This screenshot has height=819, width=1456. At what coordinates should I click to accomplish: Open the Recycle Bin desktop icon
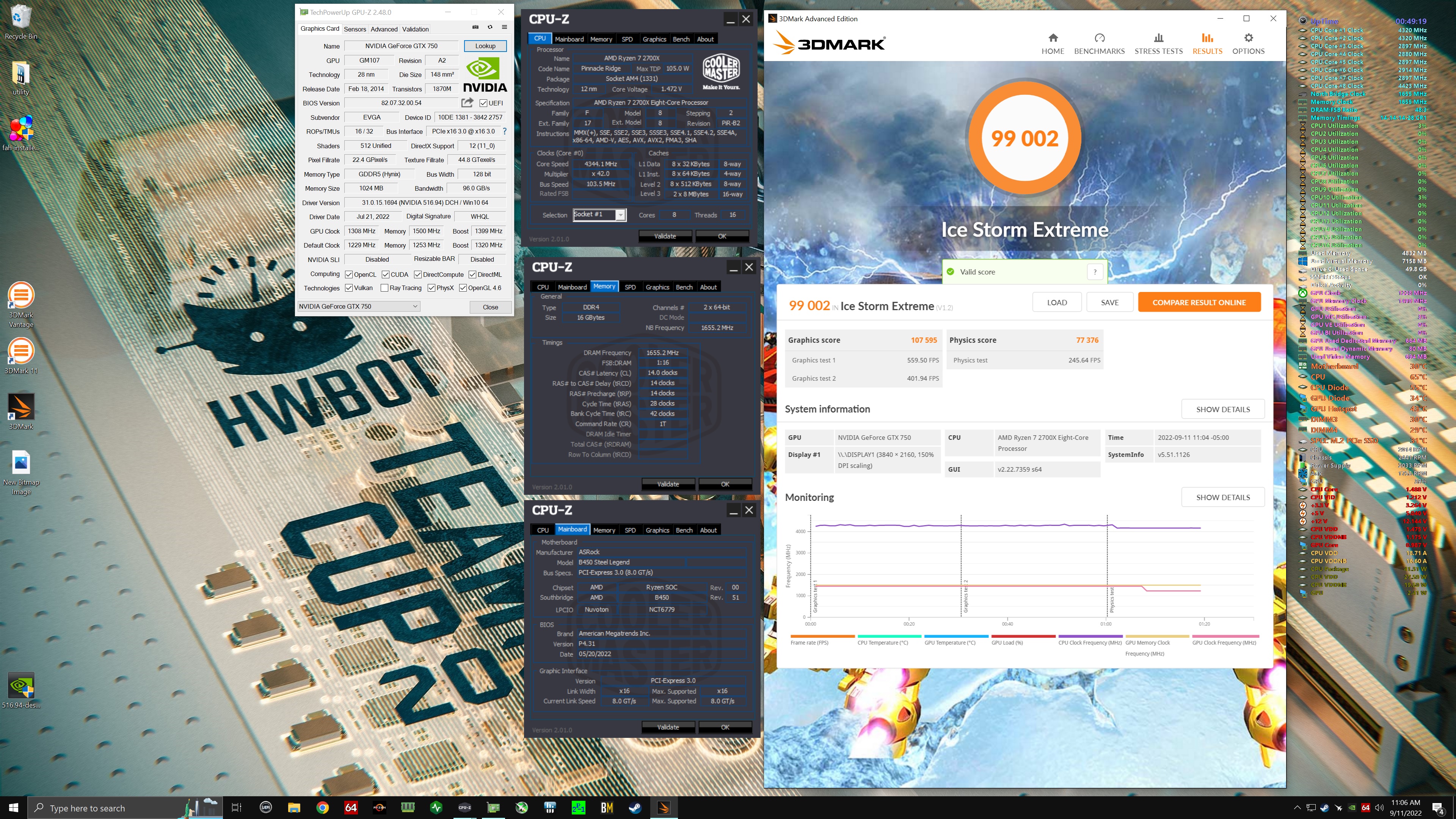point(21,22)
